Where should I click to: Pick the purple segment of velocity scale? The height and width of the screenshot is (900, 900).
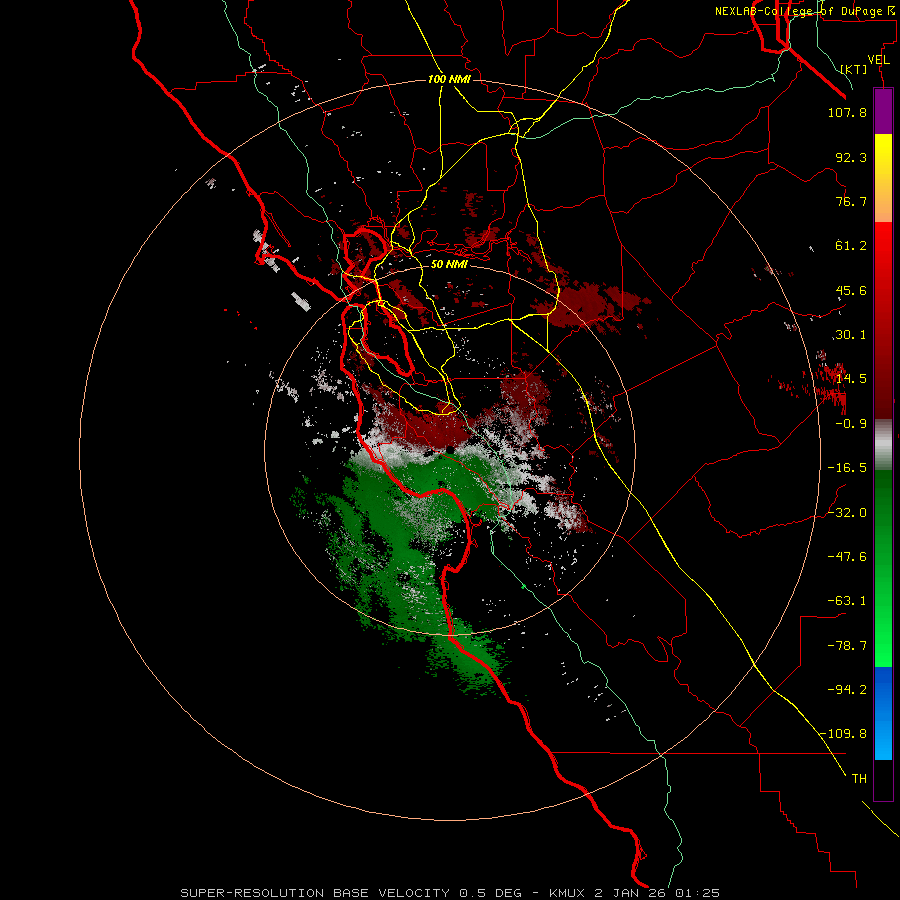(883, 111)
